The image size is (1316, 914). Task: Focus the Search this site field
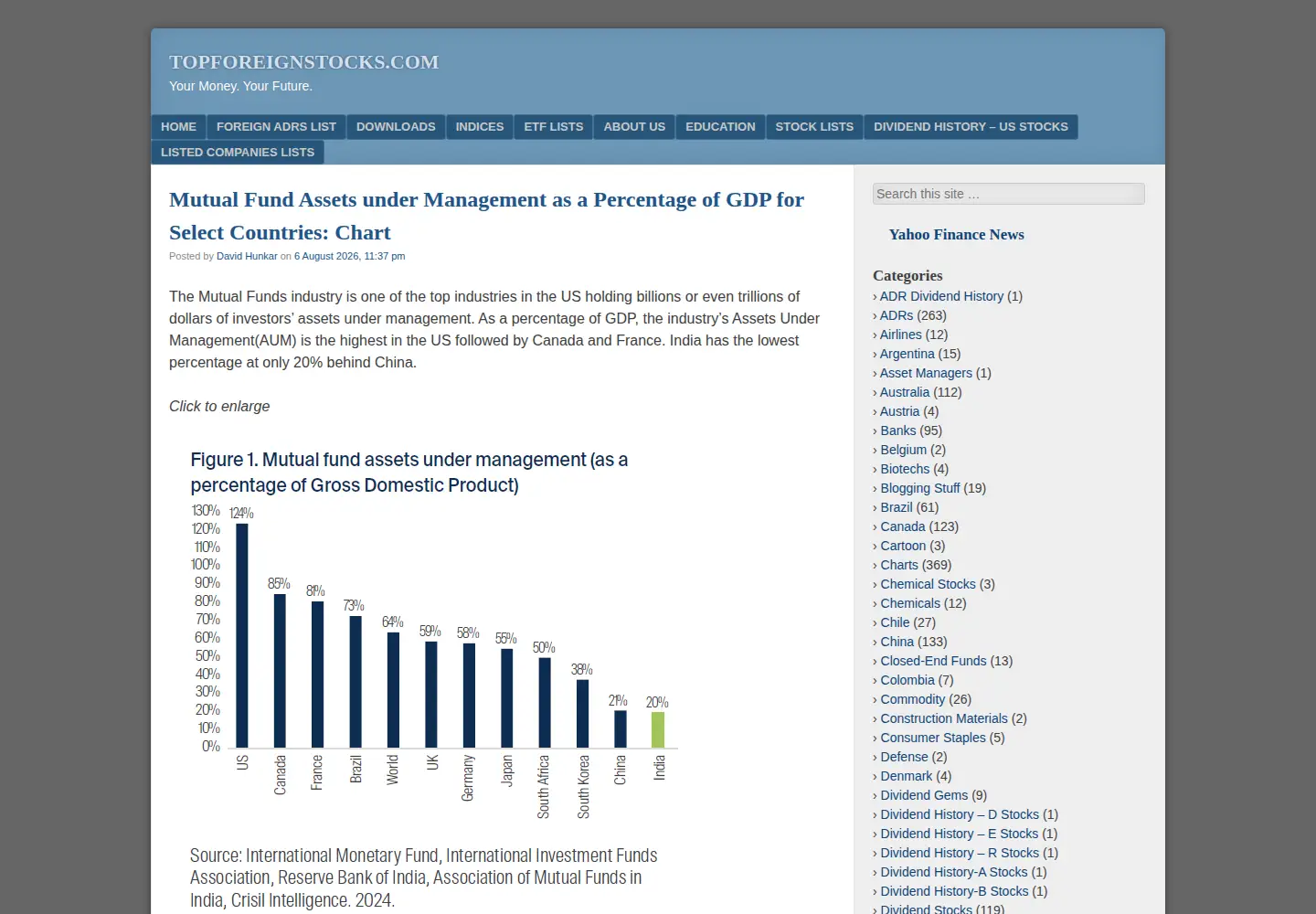1008,194
